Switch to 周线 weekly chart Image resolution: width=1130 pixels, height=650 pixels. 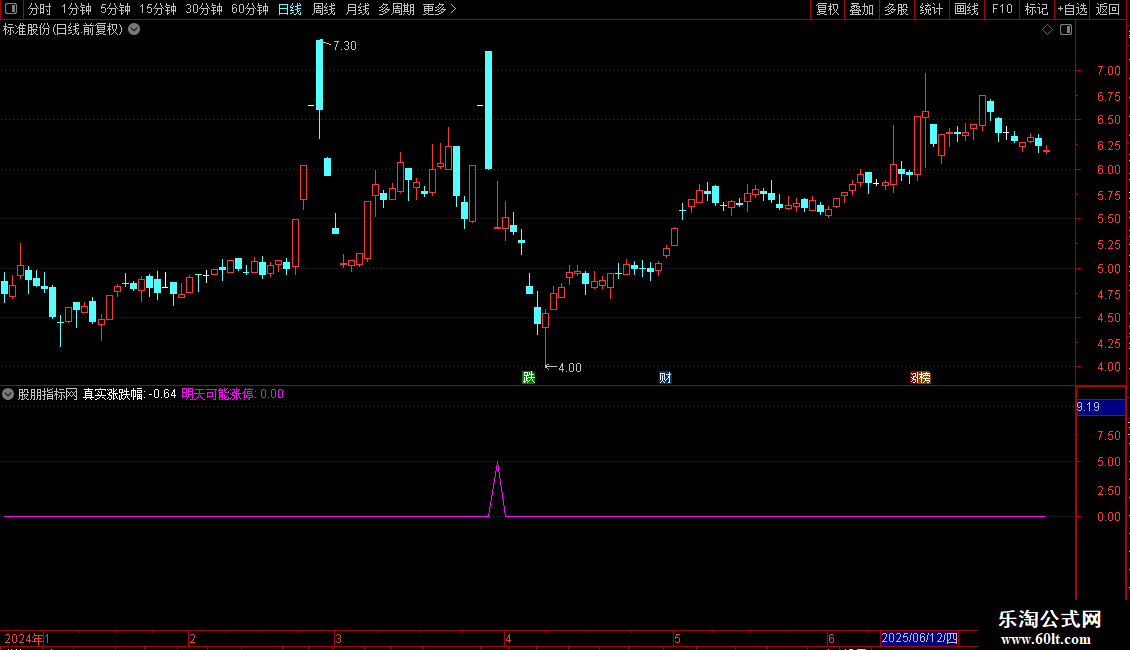324,9
